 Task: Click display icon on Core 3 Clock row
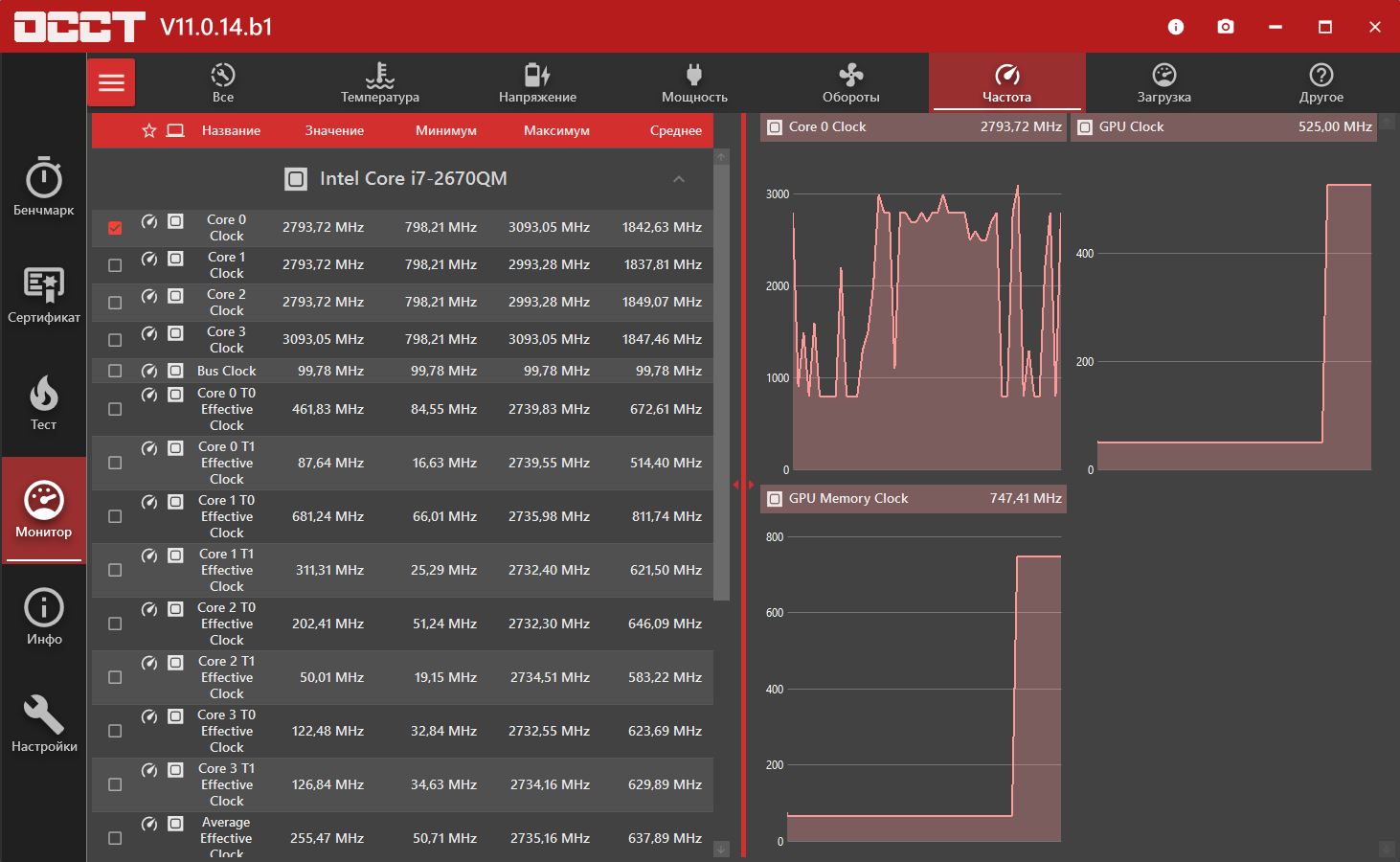click(175, 333)
